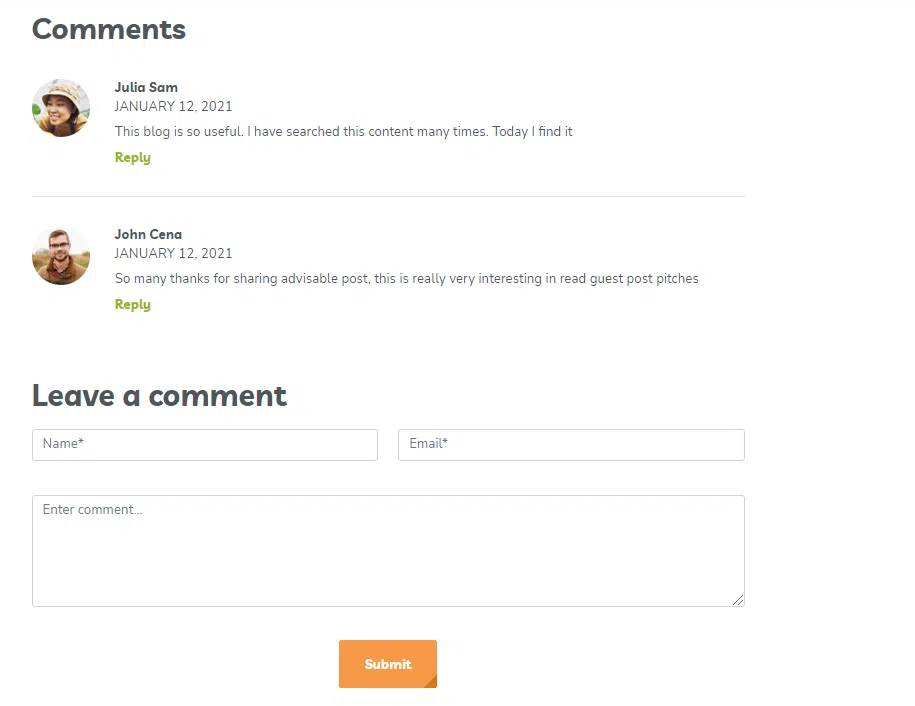Screen dimensions: 915x706
Task: Click into the Enter comment text area
Action: tap(388, 551)
